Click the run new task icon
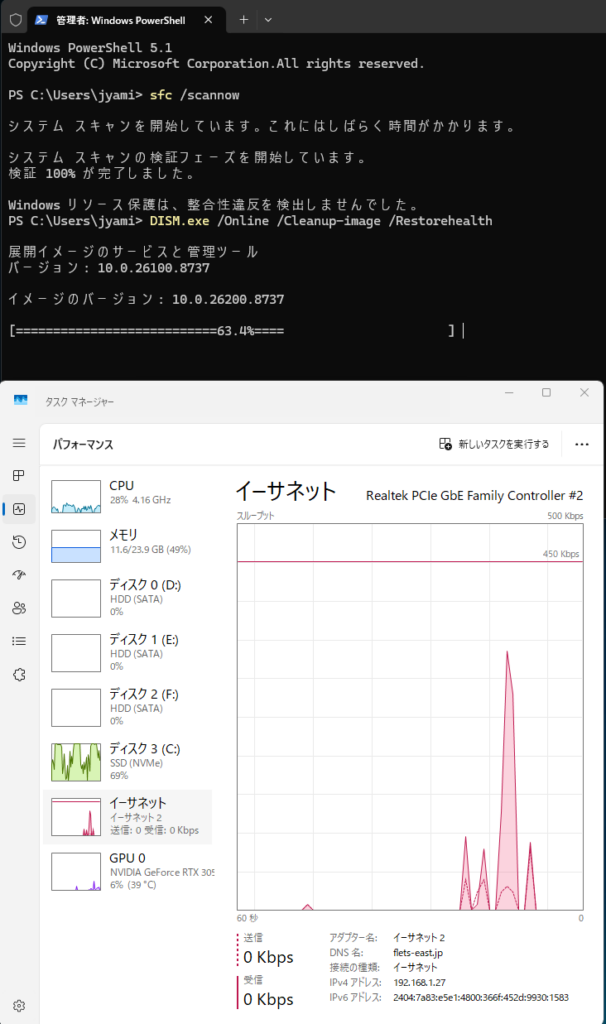The height and width of the screenshot is (1024, 606). coord(445,444)
